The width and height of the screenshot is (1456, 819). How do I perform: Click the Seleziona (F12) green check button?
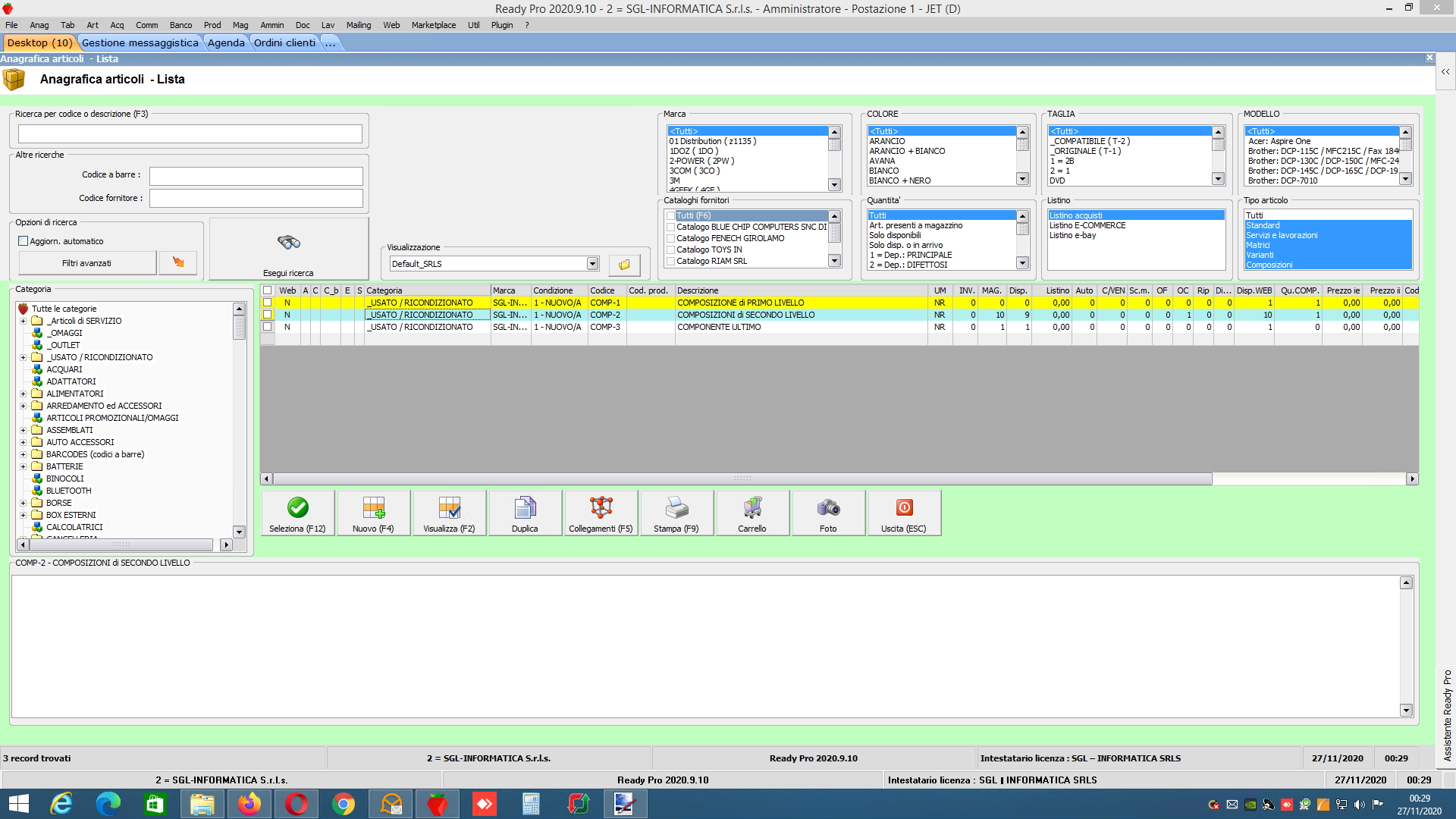coord(297,513)
